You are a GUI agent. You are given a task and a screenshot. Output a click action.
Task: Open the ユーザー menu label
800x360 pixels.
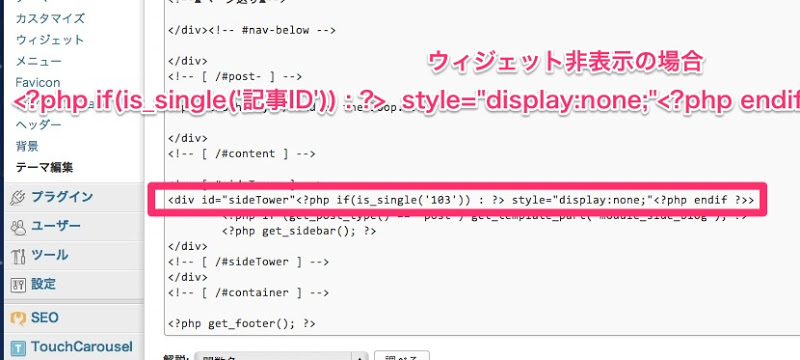pos(56,226)
